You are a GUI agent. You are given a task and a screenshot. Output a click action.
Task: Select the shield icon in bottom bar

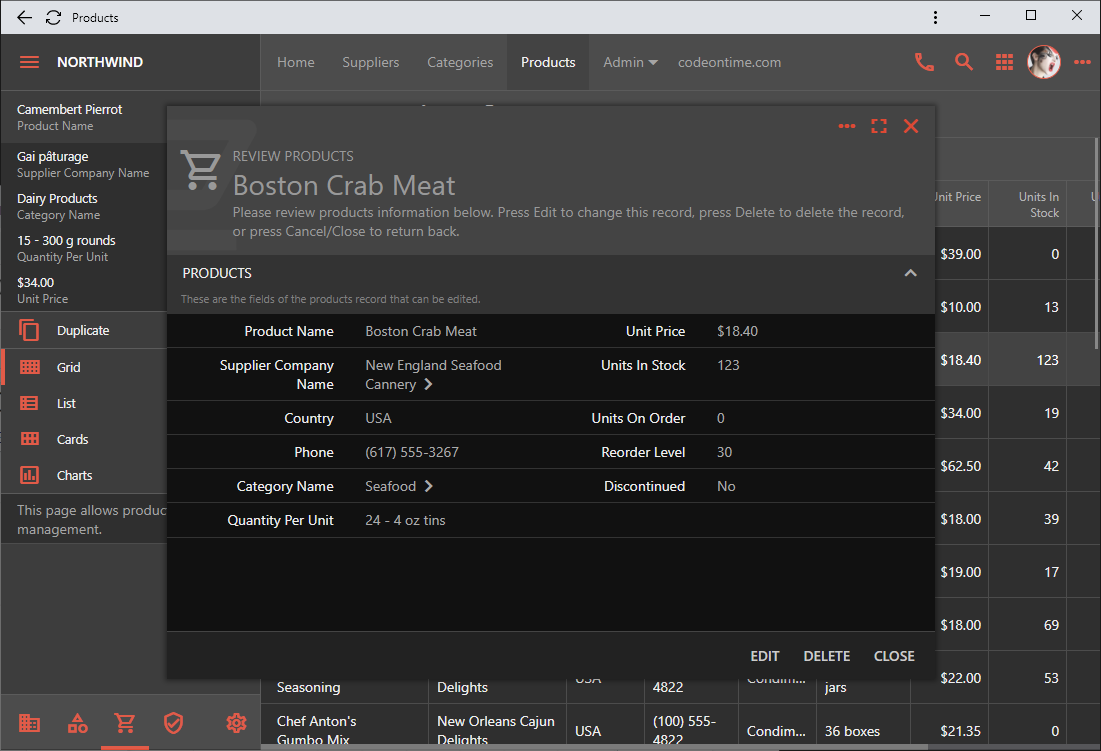(x=173, y=722)
